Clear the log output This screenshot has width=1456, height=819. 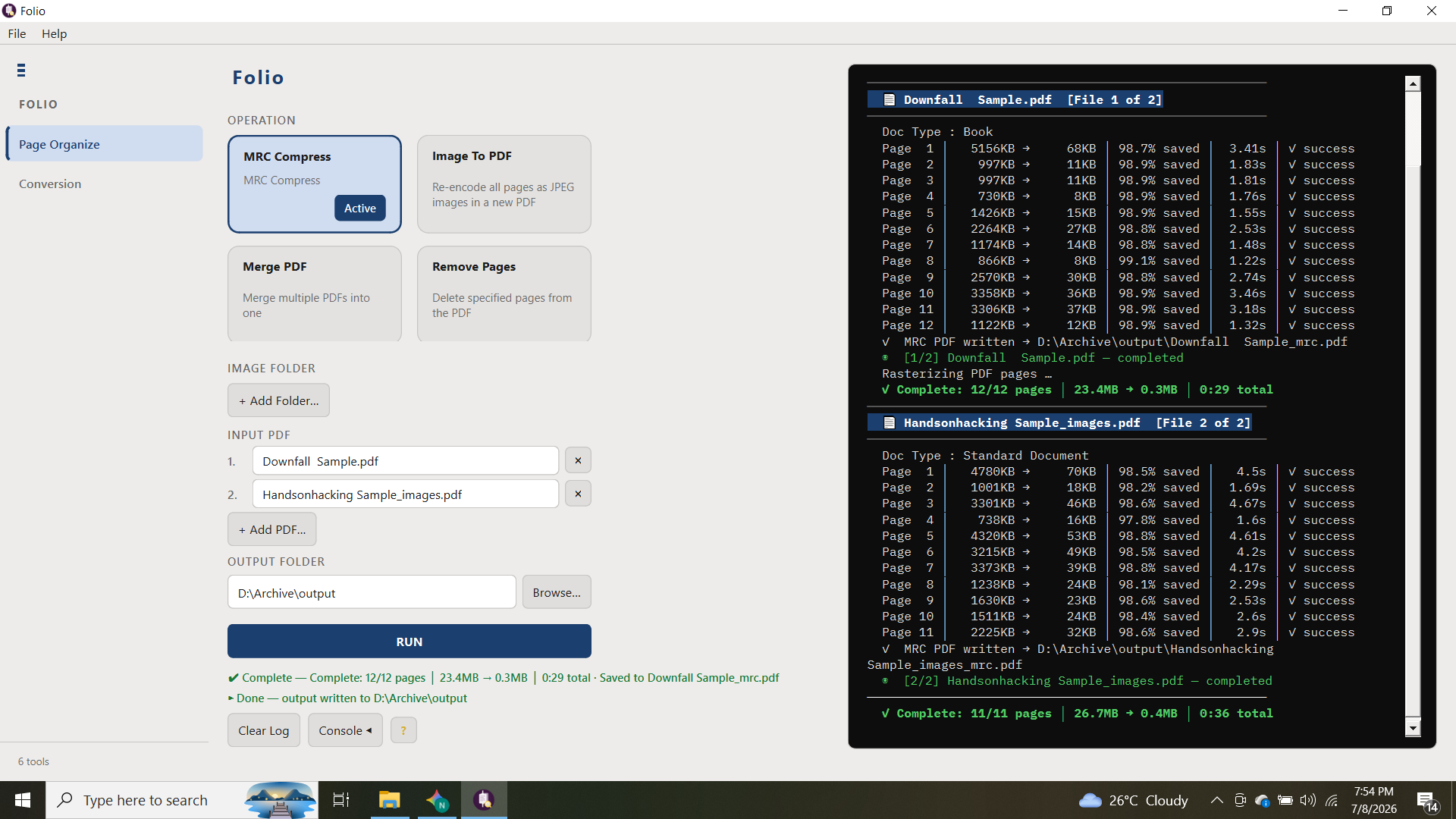[264, 730]
